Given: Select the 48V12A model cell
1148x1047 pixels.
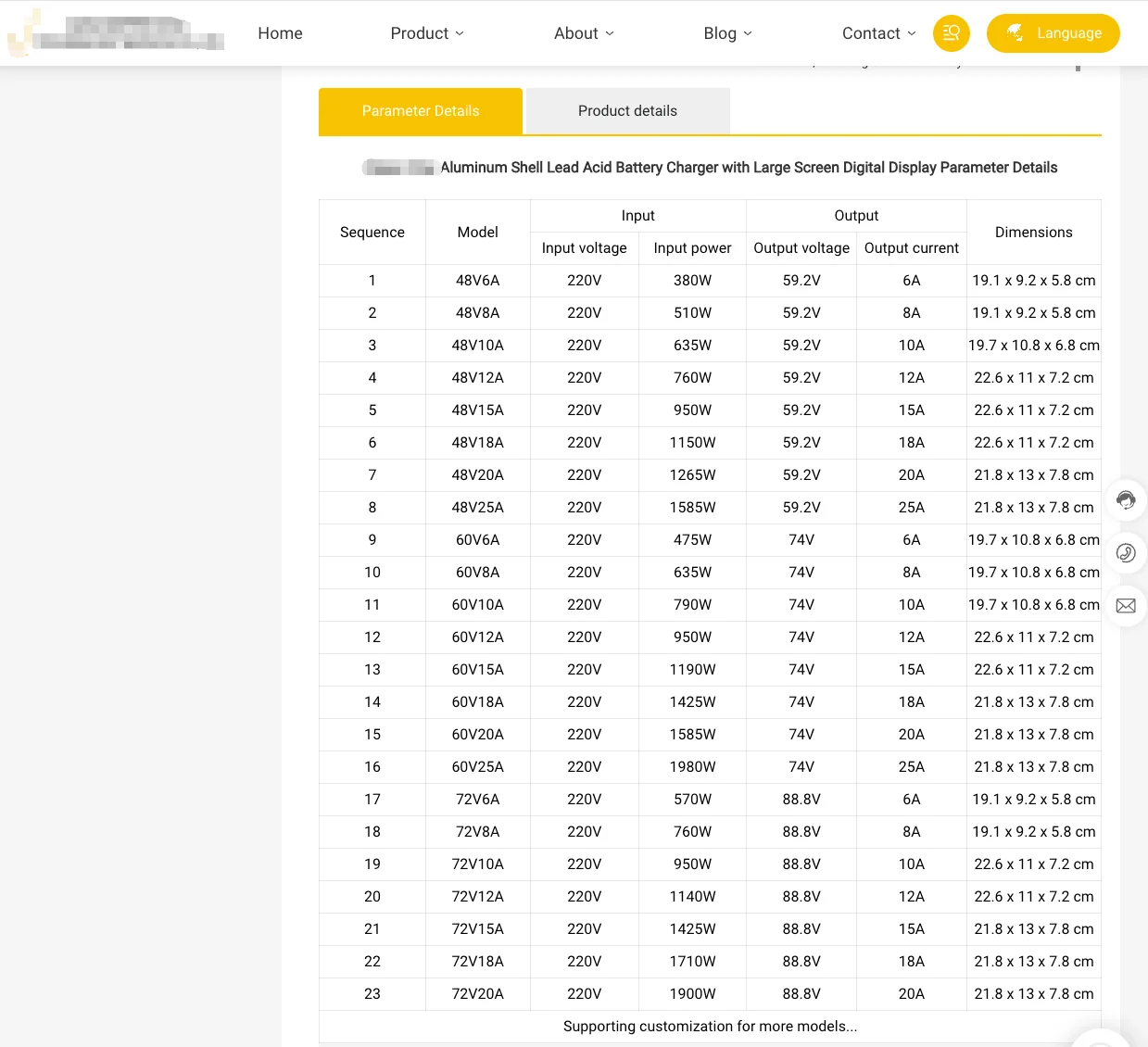Looking at the screenshot, I should 478,378.
